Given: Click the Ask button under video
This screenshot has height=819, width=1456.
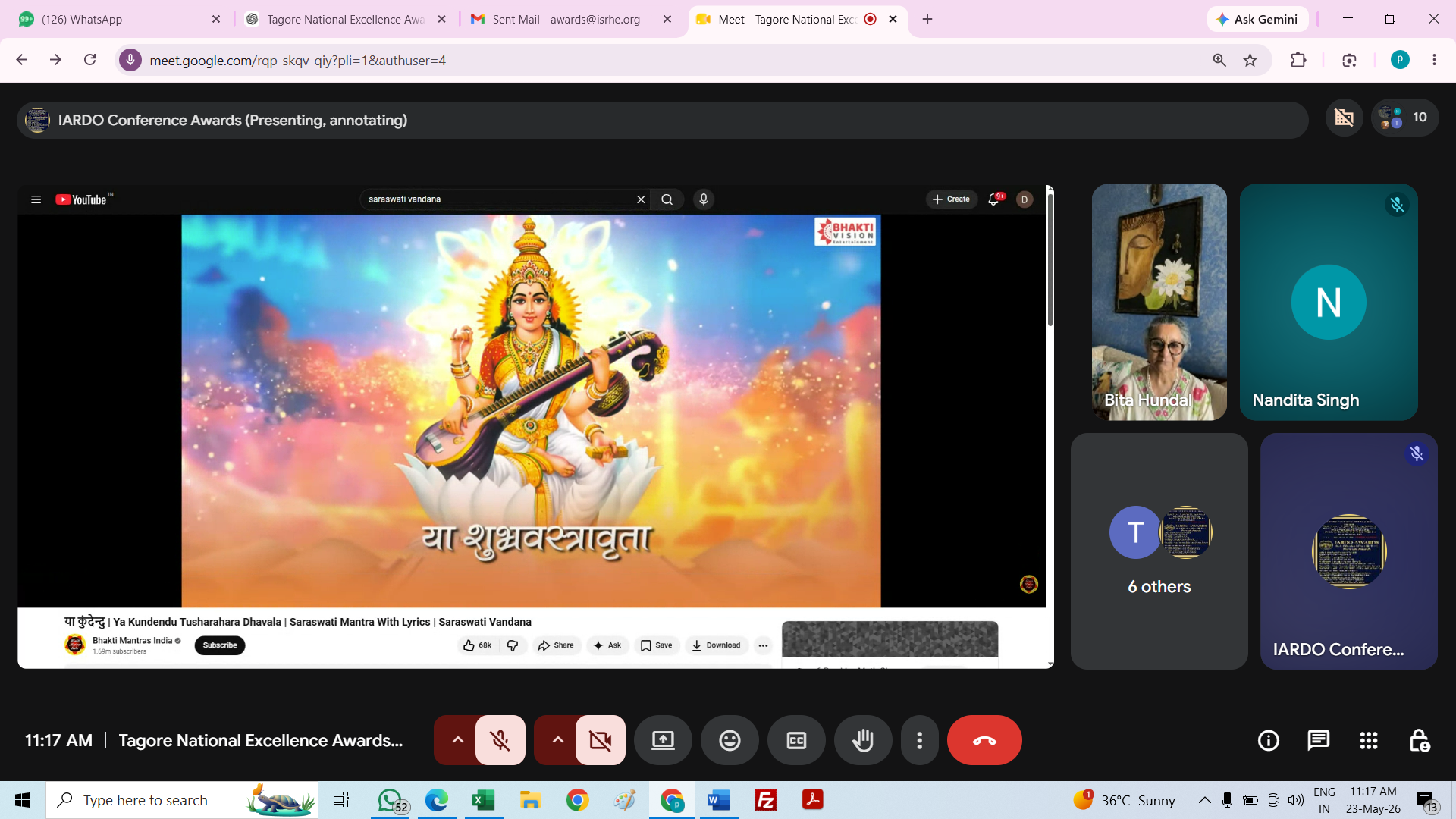Looking at the screenshot, I should tap(607, 645).
